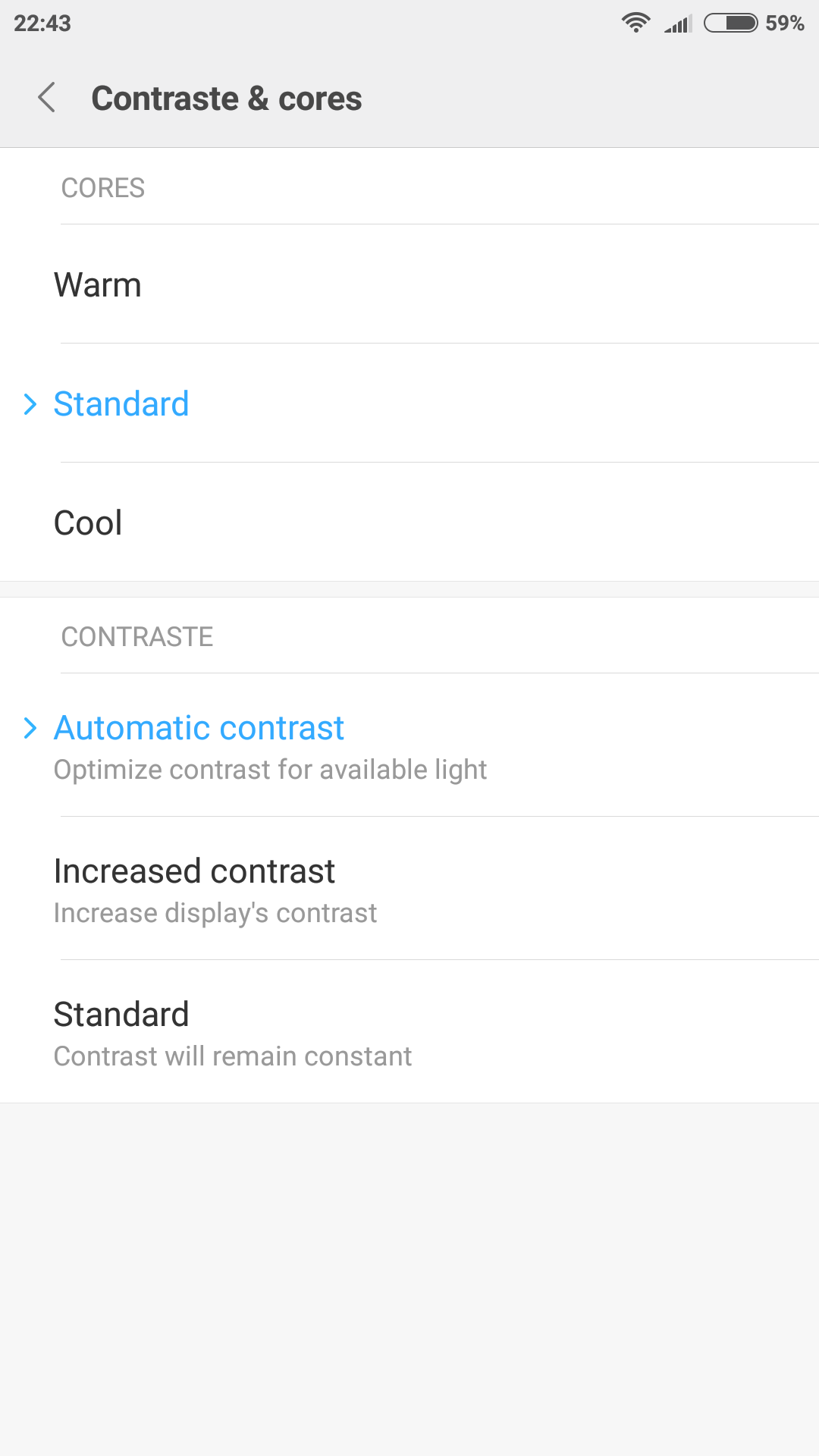Image resolution: width=819 pixels, height=1456 pixels.
Task: Select the blue Standard color option
Action: pyautogui.click(x=409, y=403)
